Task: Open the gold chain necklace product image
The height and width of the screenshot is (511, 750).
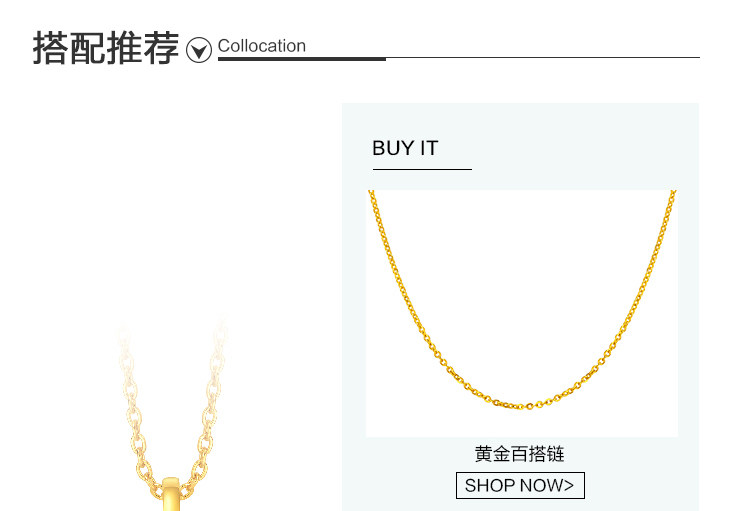Action: click(x=522, y=313)
